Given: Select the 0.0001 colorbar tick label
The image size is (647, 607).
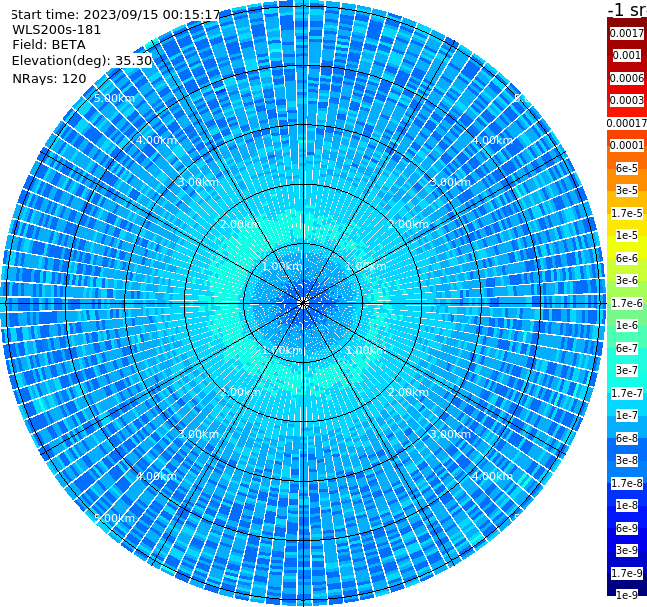Looking at the screenshot, I should pos(627,145).
